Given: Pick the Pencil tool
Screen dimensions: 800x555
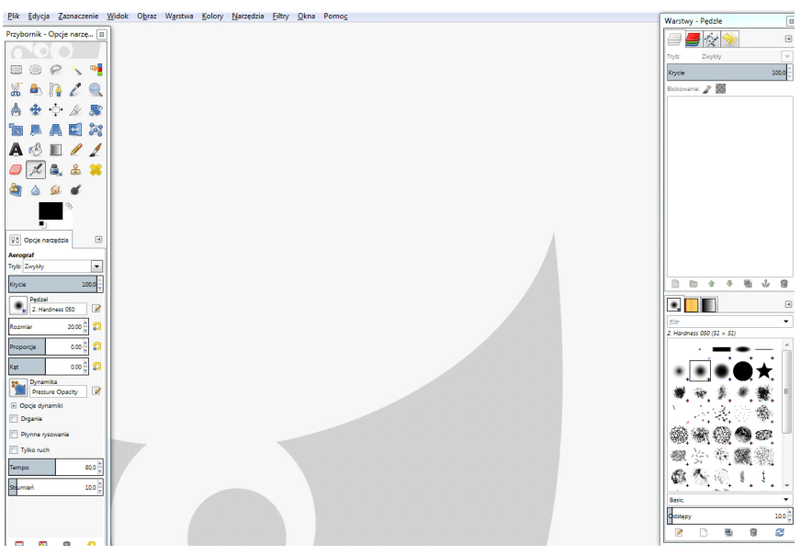Looking at the screenshot, I should (x=76, y=149).
